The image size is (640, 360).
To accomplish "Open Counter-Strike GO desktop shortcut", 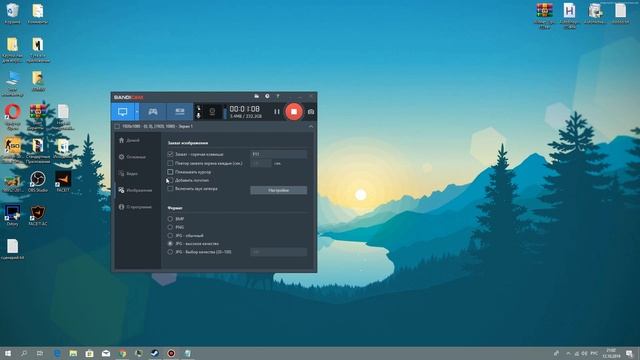I will [x=13, y=150].
